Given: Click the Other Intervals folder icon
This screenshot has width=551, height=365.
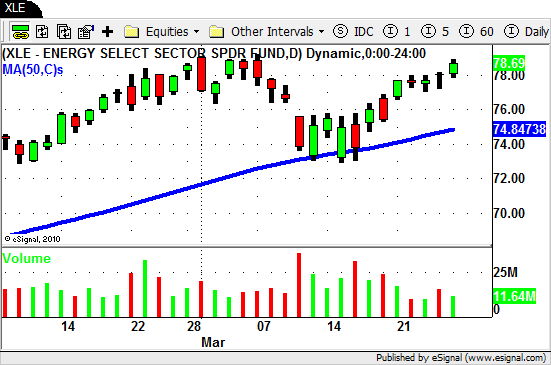Looking at the screenshot, I should pos(216,32).
